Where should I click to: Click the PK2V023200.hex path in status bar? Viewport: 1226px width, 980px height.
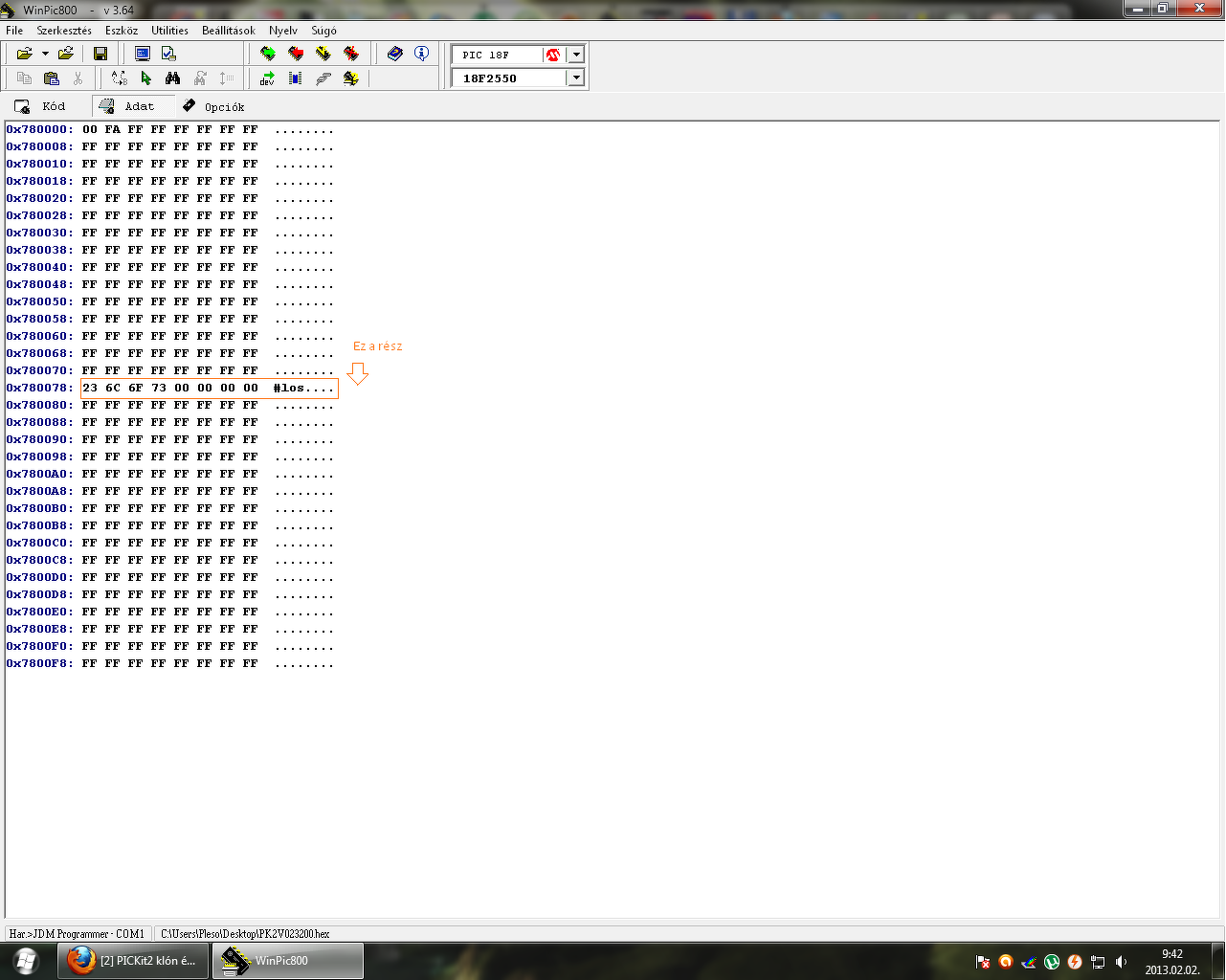[245, 934]
